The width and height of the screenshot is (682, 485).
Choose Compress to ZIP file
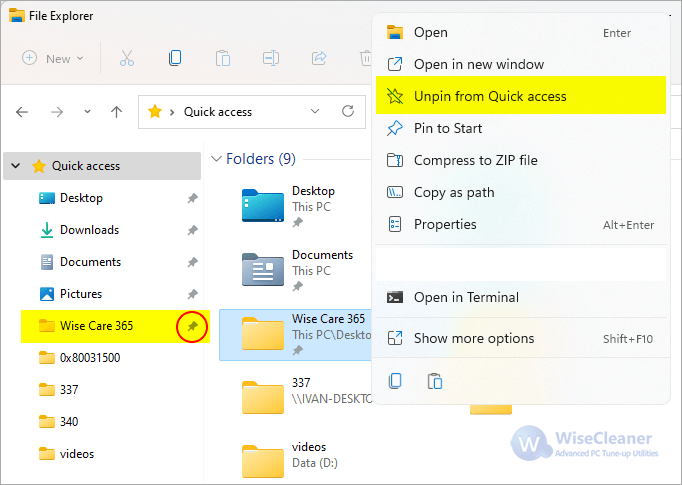pos(521,161)
